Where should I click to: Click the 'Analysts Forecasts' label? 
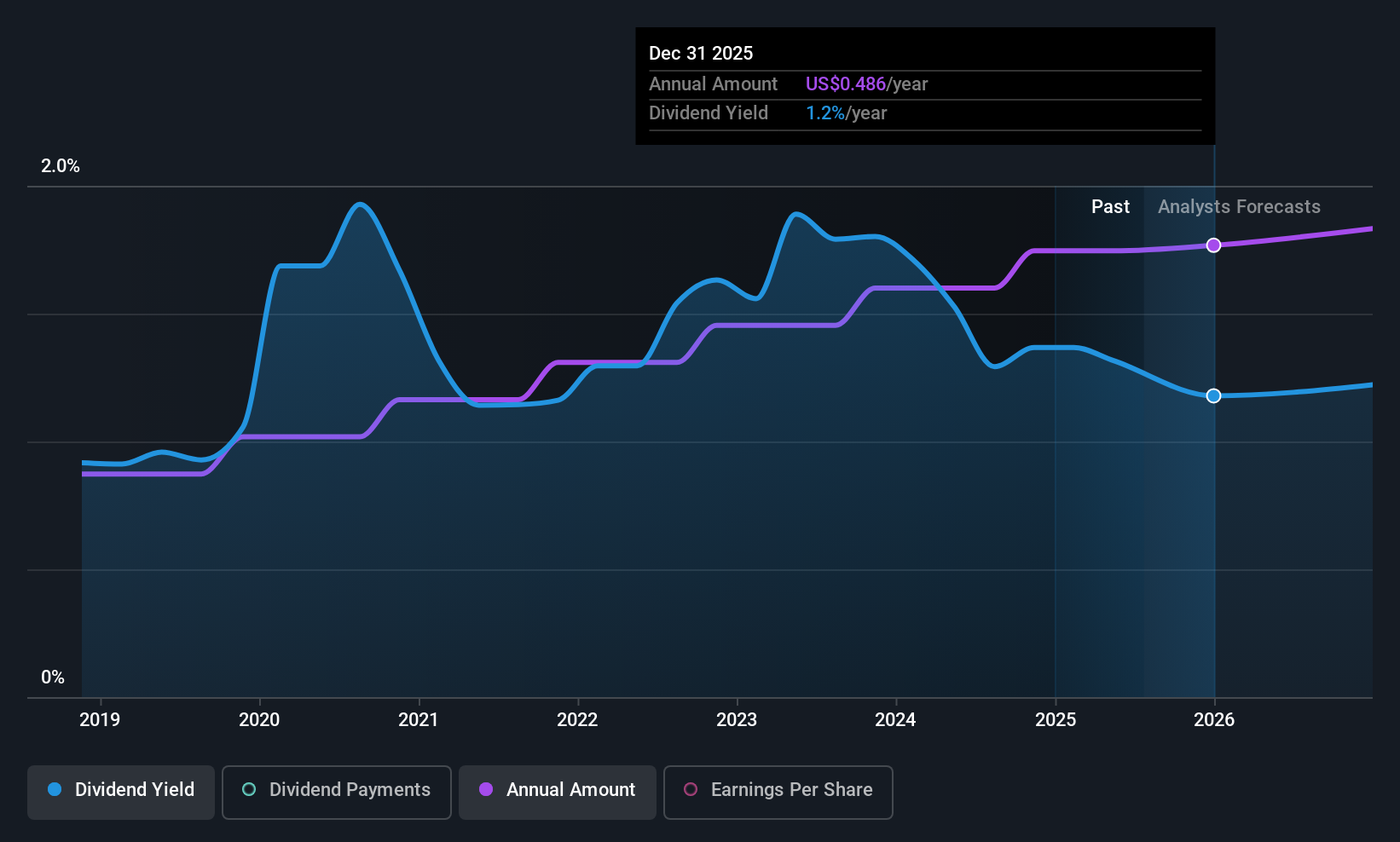pyautogui.click(x=1239, y=207)
